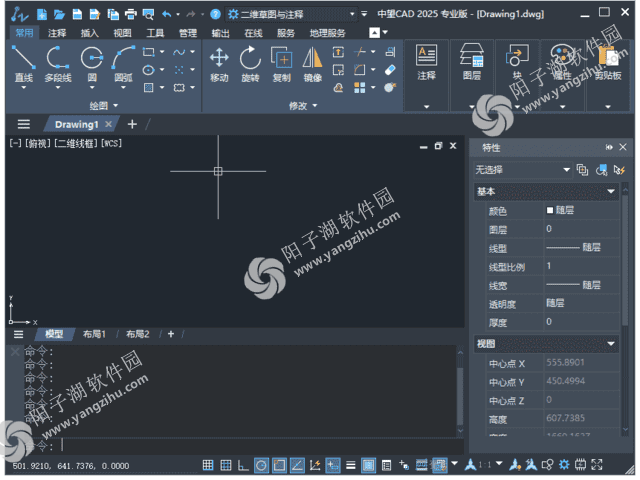Expand the 绘图 panel flyout arrow
Image resolution: width=640 pixels, height=480 pixels.
tap(116, 105)
